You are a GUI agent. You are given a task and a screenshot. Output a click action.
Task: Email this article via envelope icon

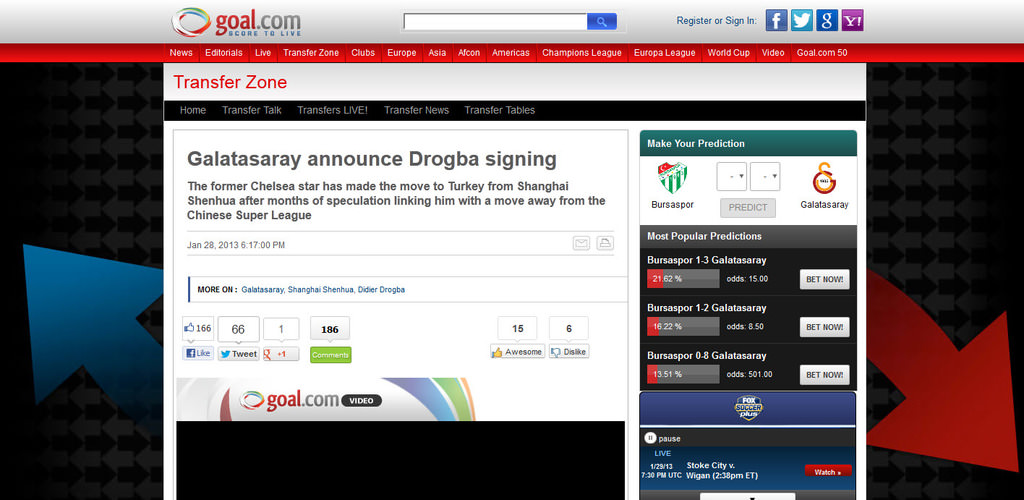click(x=581, y=243)
